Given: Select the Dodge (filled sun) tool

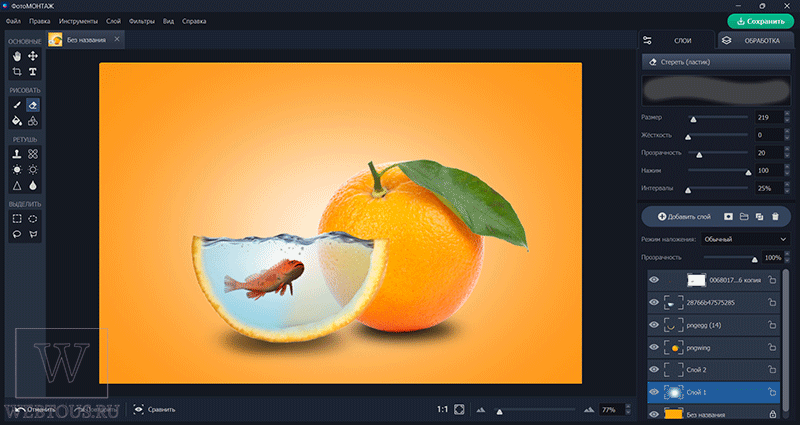Looking at the screenshot, I should coord(17,169).
